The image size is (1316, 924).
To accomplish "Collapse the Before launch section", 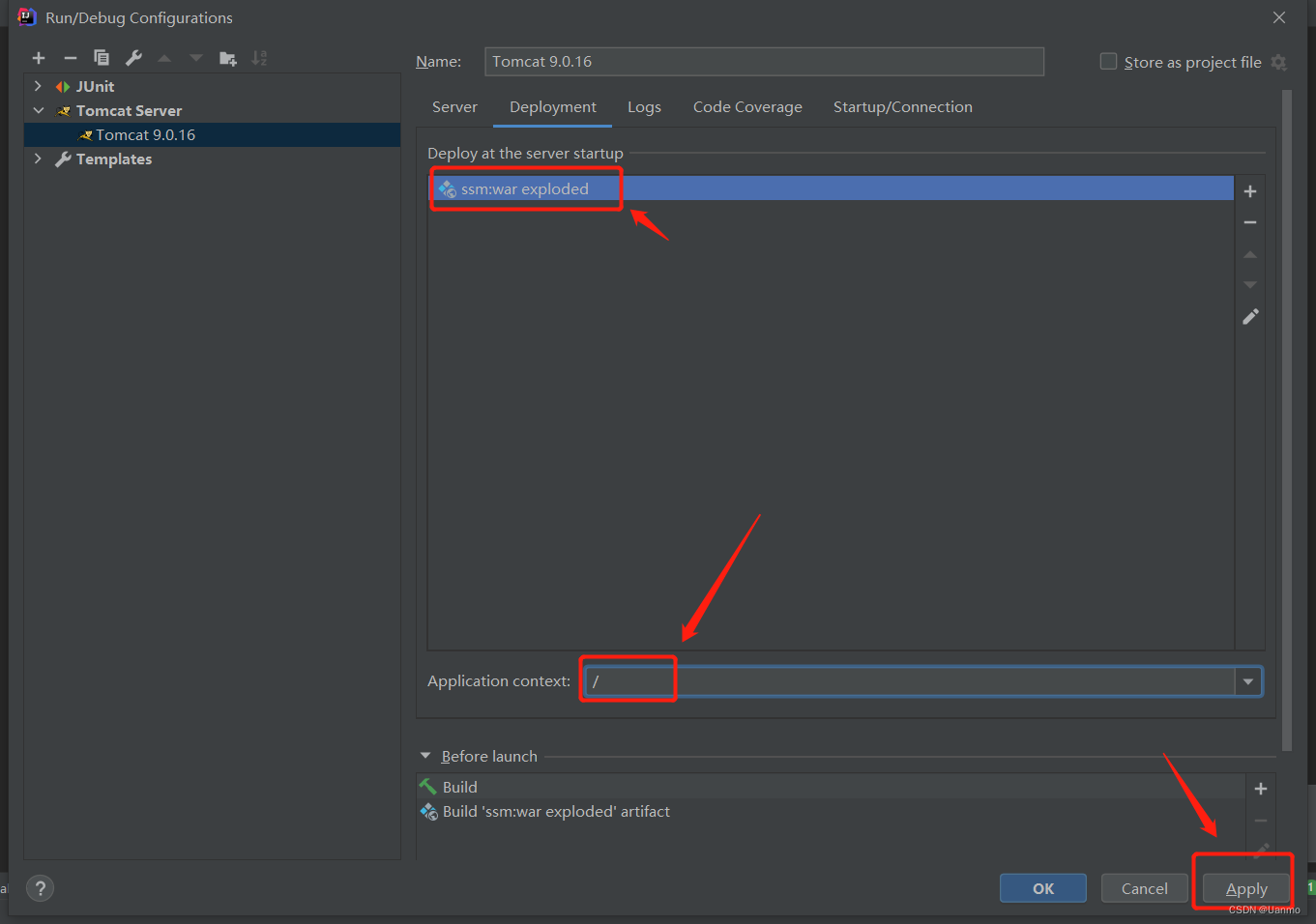I will [424, 756].
